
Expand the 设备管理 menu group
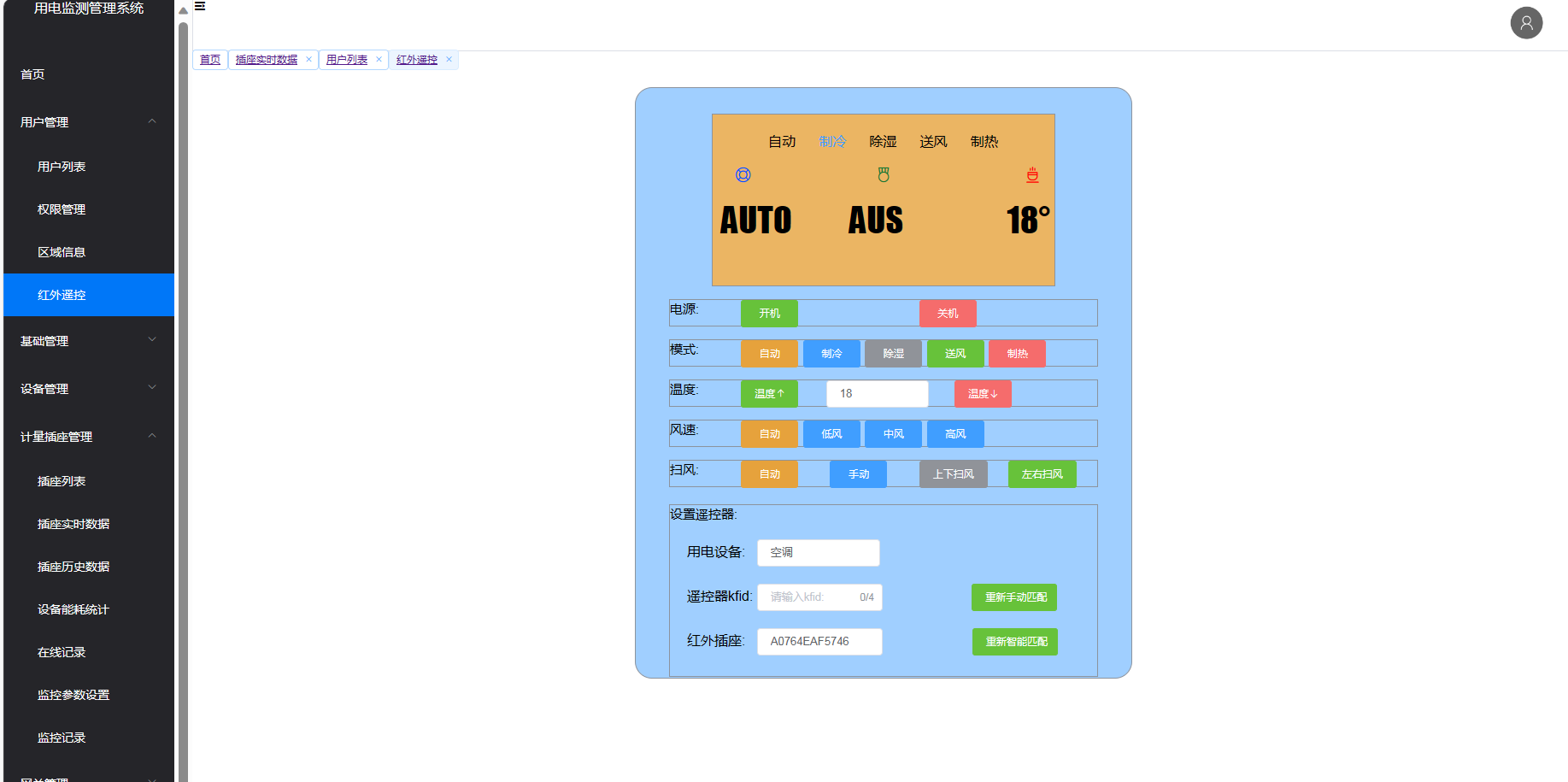[89, 389]
